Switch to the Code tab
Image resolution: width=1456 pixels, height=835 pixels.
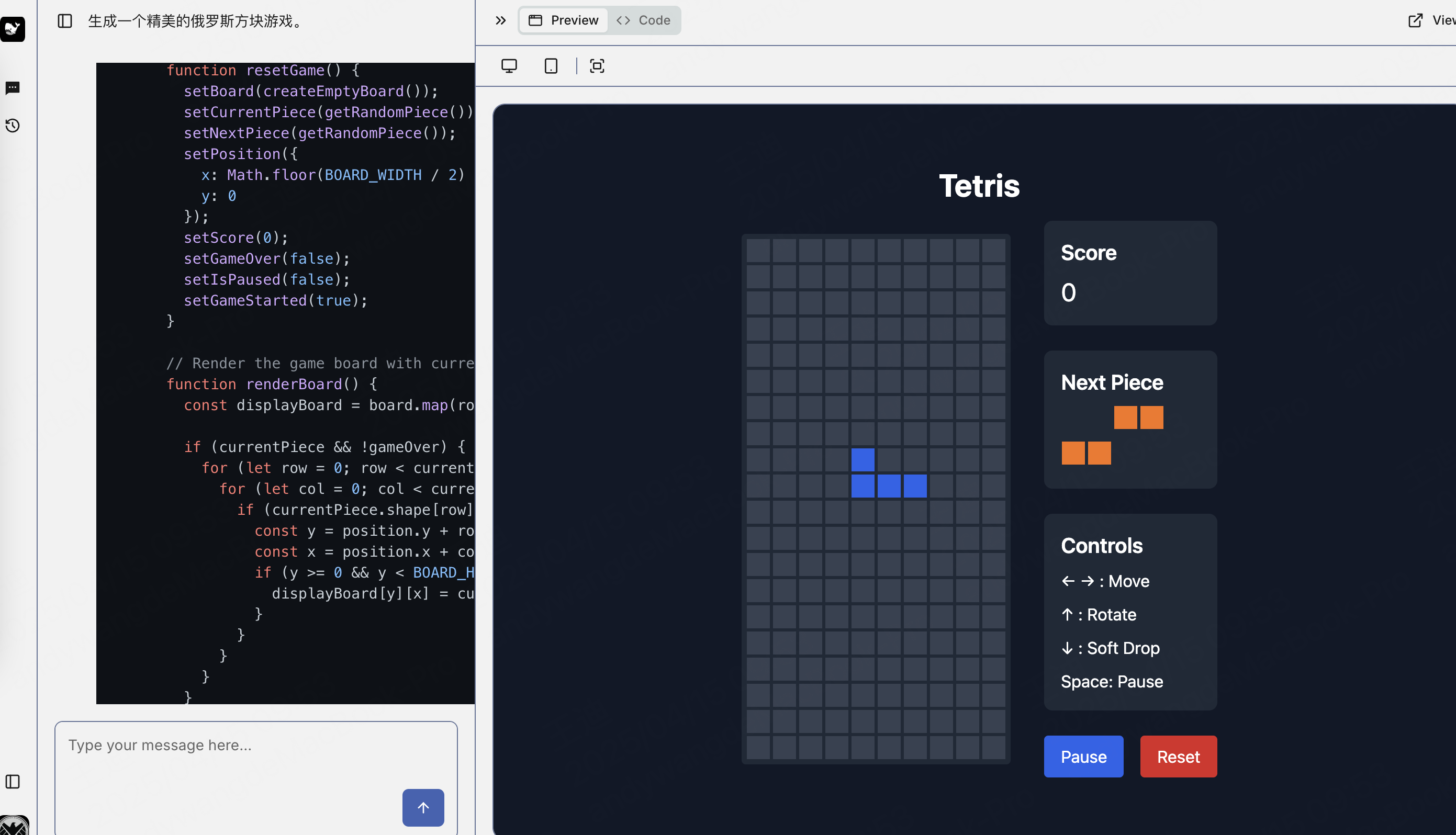[x=644, y=20]
